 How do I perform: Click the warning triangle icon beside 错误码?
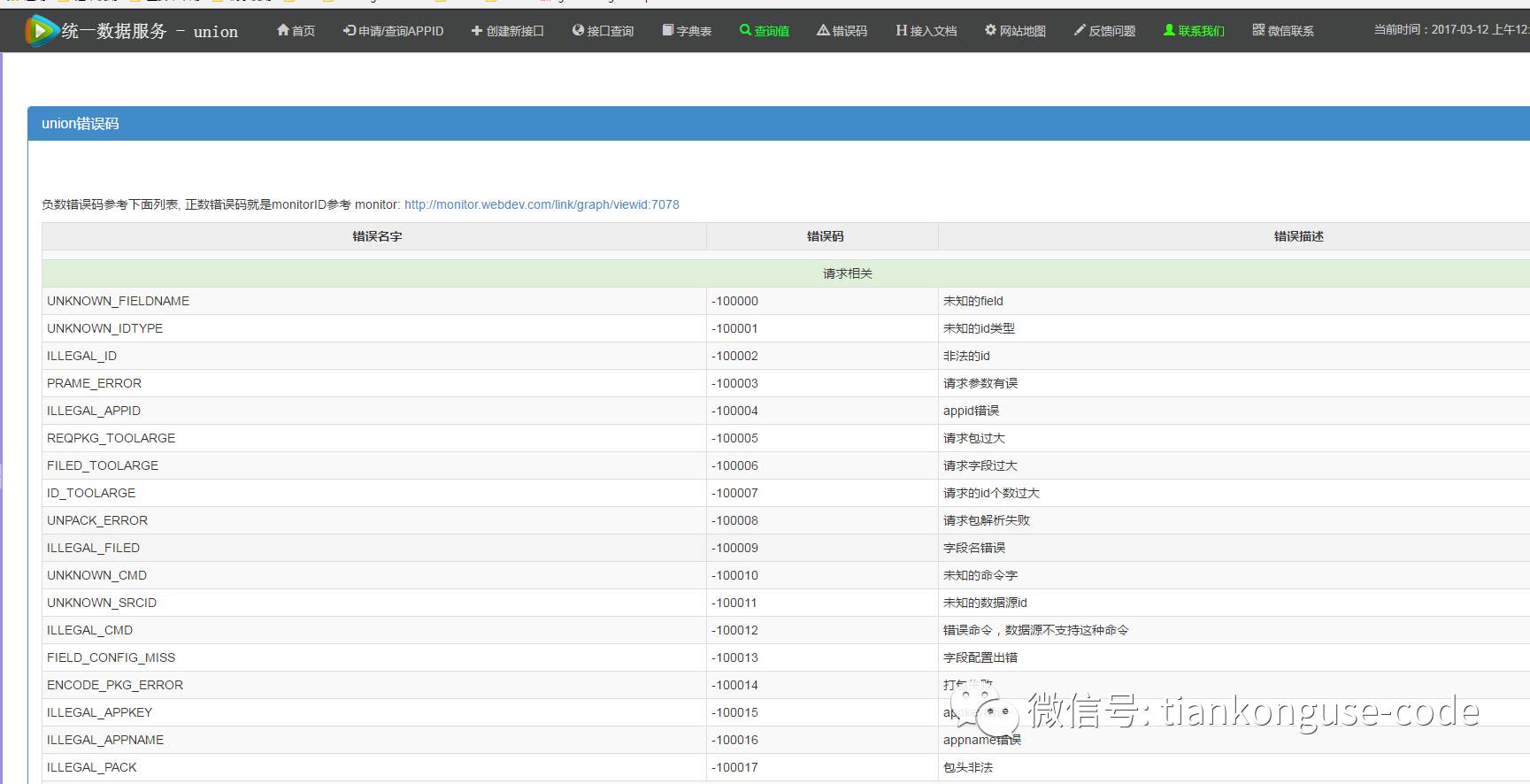823,30
